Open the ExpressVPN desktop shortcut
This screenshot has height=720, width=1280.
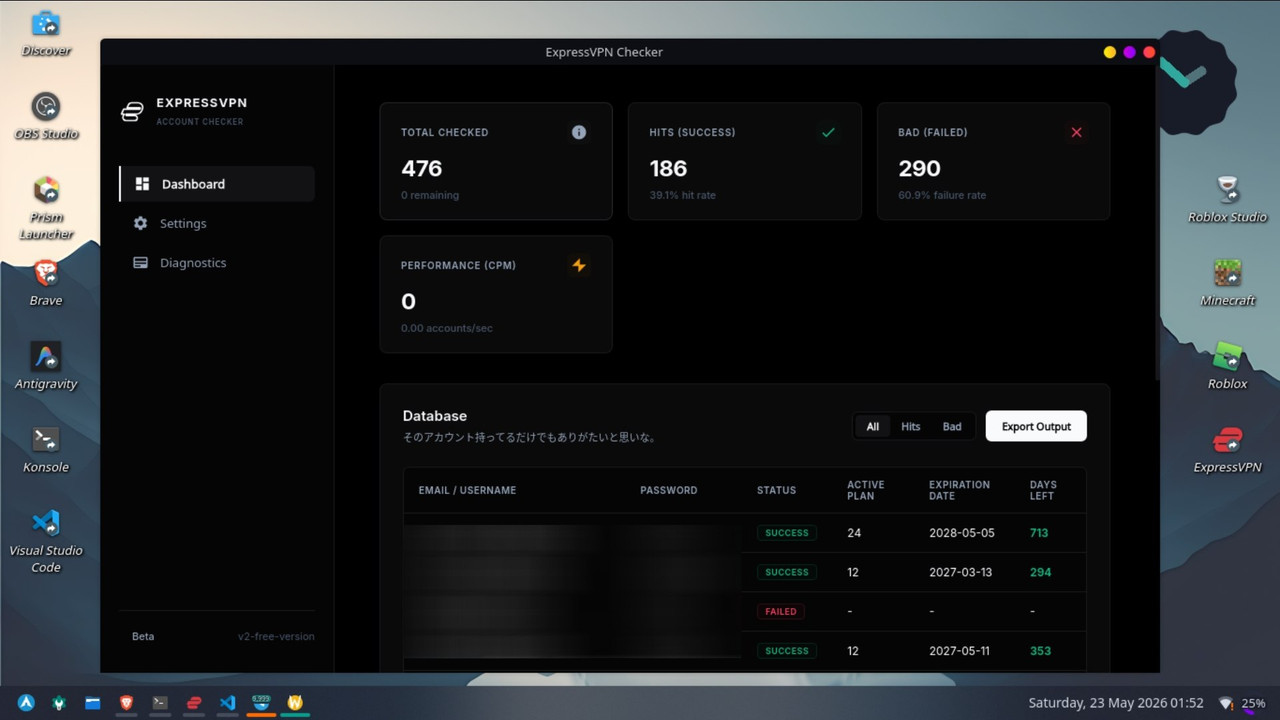click(1228, 449)
